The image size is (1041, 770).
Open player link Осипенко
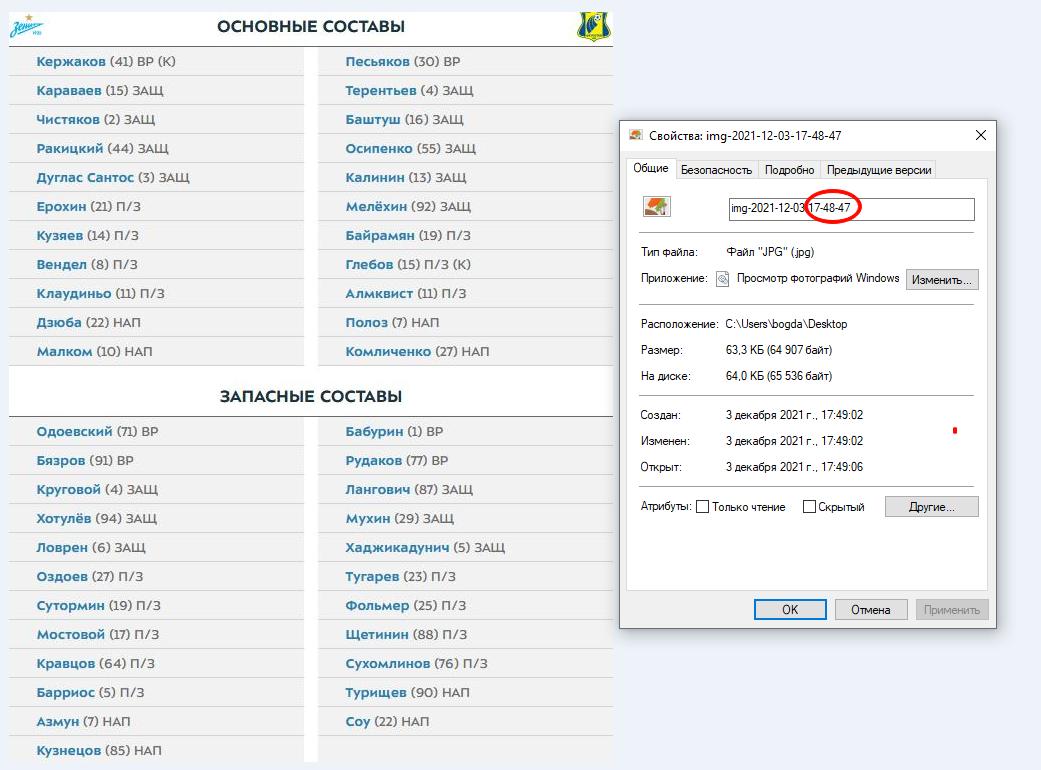click(x=379, y=149)
